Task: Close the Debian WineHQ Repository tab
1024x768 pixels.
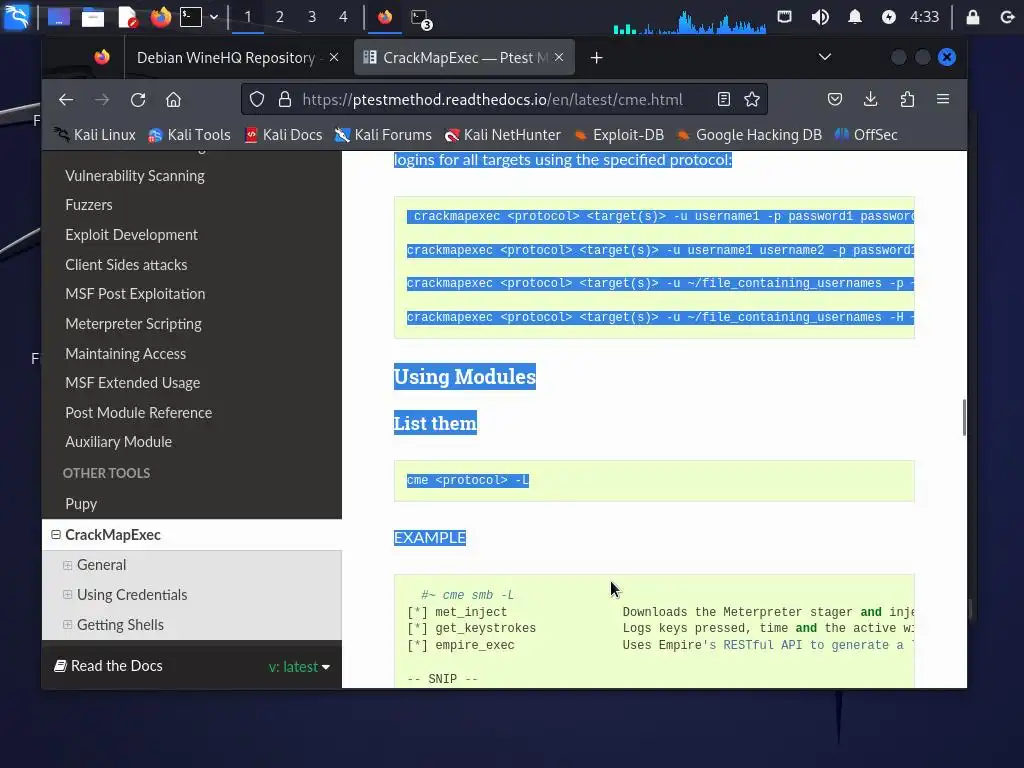Action: 334,57
